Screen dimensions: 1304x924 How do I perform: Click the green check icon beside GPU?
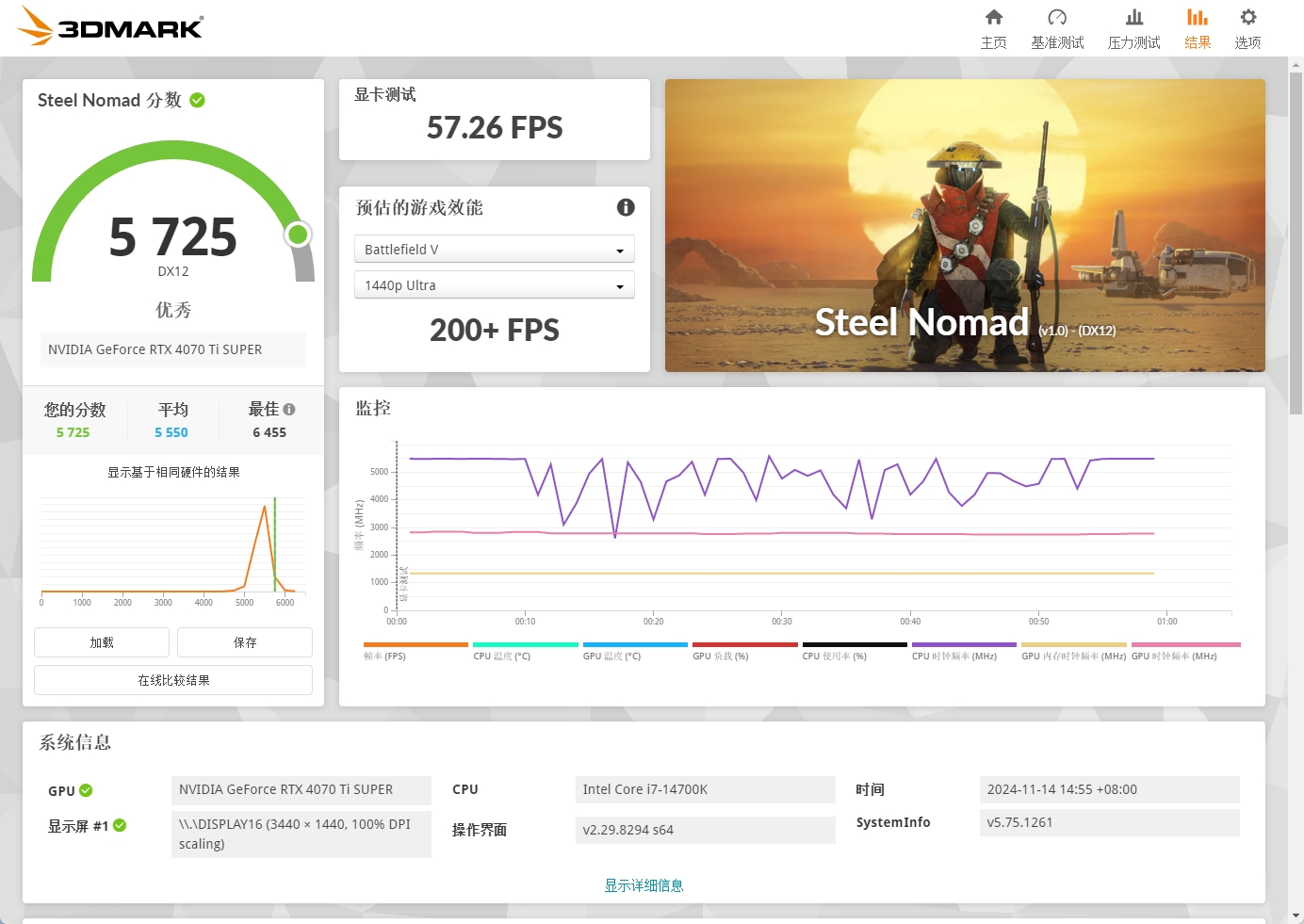point(86,790)
